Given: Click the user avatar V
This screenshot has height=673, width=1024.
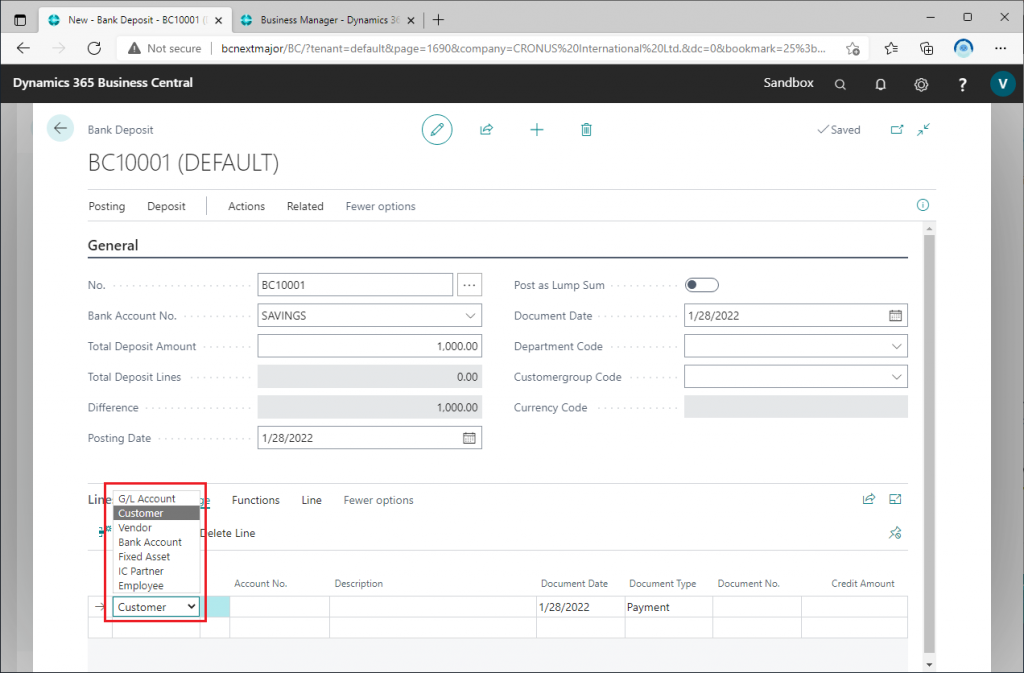Looking at the screenshot, I should (x=1002, y=84).
